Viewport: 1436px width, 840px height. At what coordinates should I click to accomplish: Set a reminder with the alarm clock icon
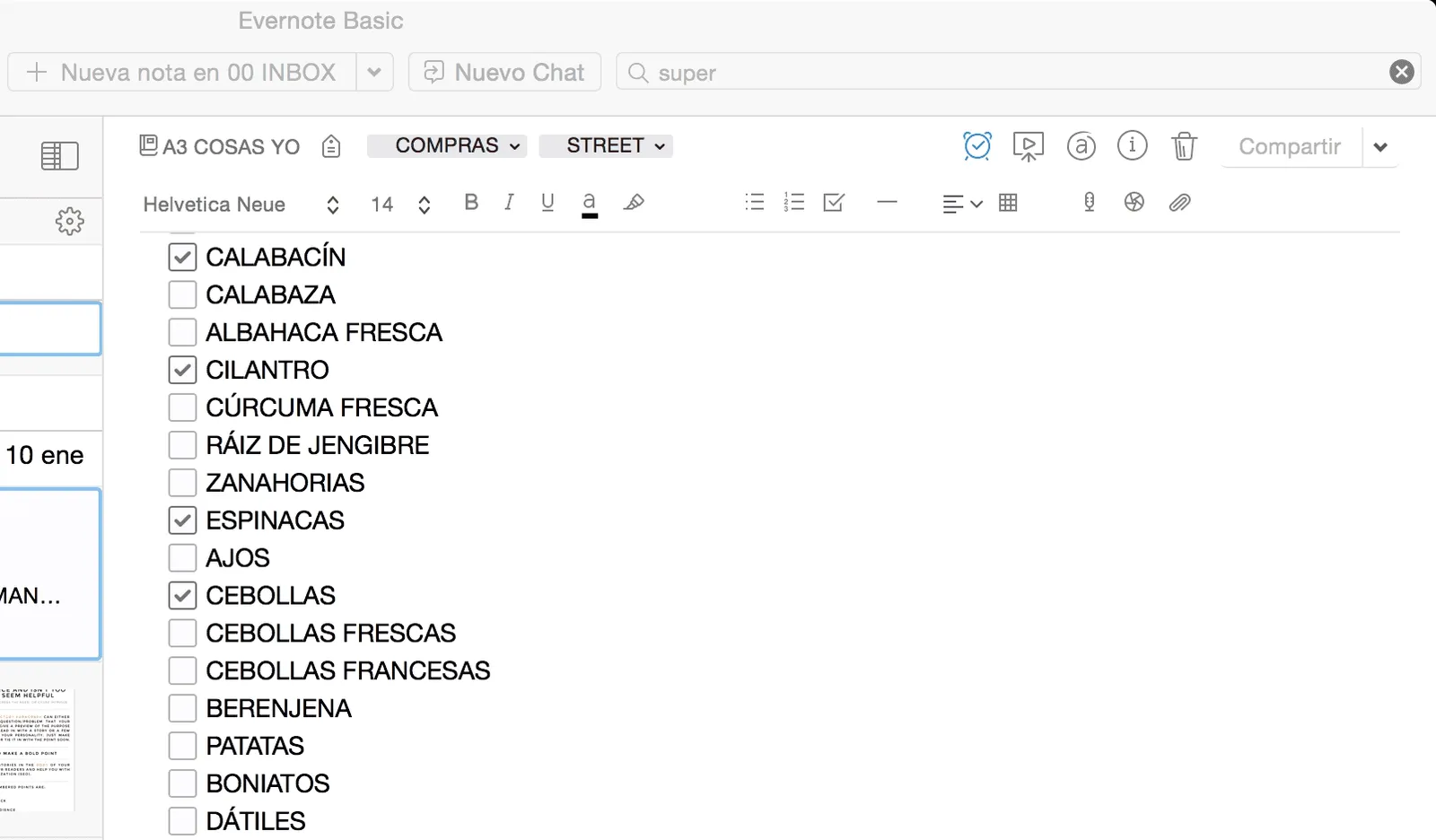976,145
